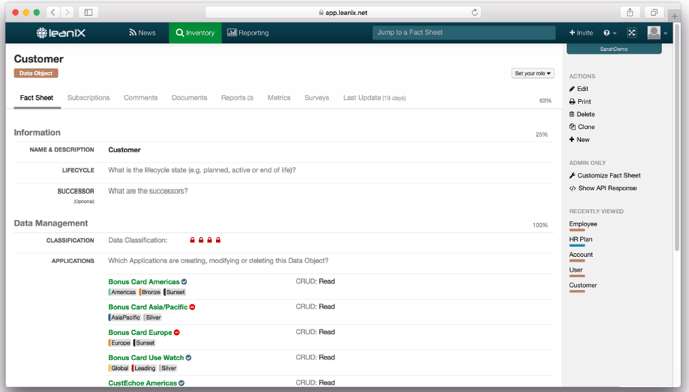Click the Americas tag

click(x=123, y=292)
